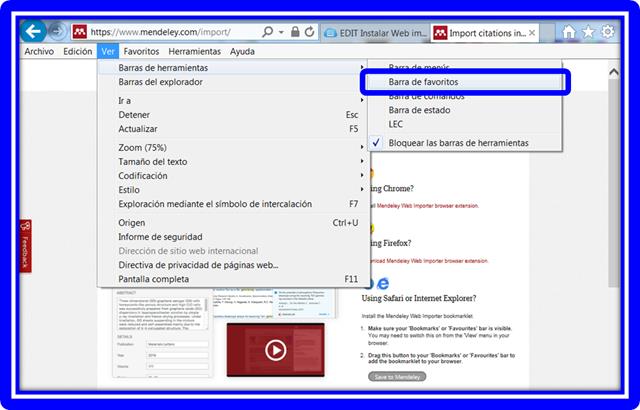Click the Using Firefox? heading
This screenshot has height=410, width=640.
390,243
